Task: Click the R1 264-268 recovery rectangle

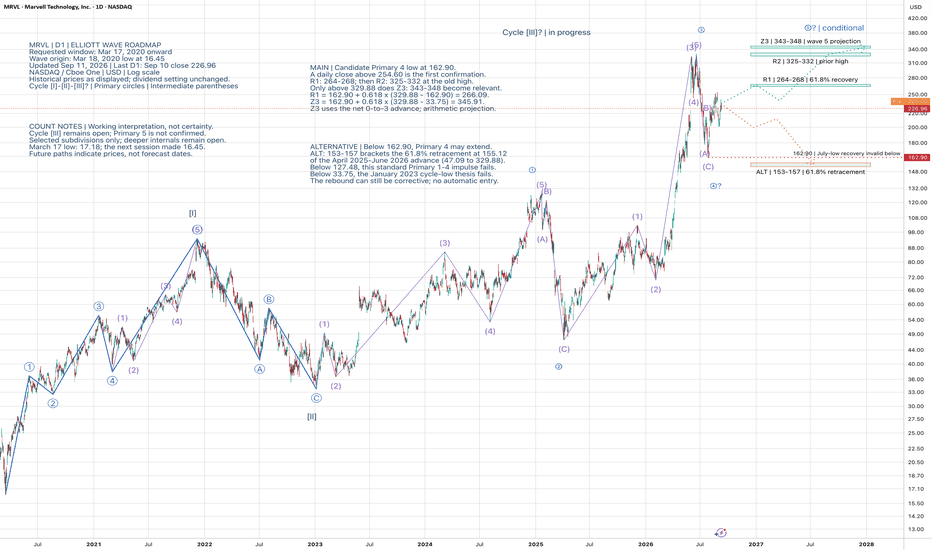Action: click(x=810, y=86)
